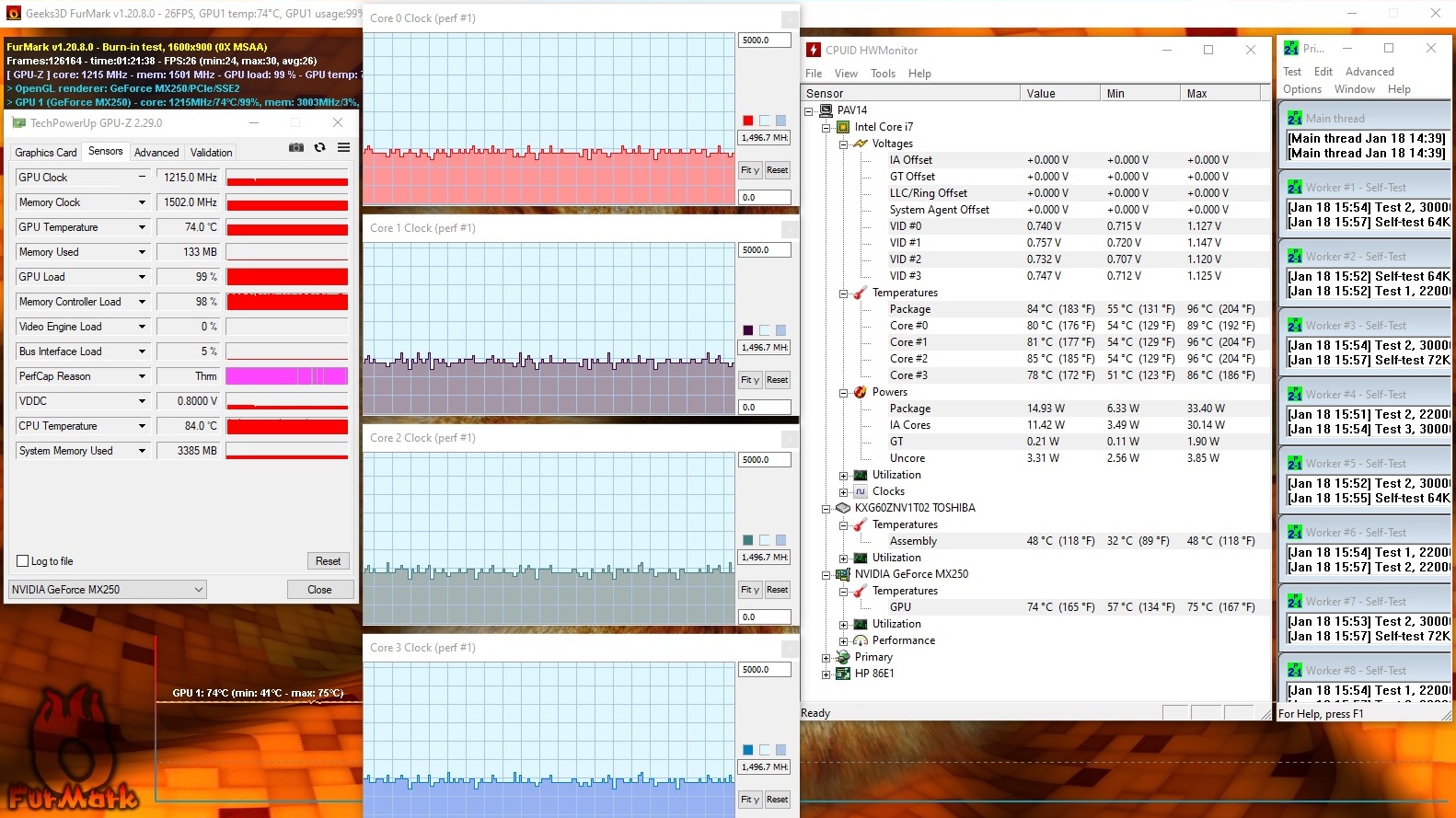Collapse the Powers node in HWMonitor
The image size is (1456, 818).
pyautogui.click(x=843, y=393)
